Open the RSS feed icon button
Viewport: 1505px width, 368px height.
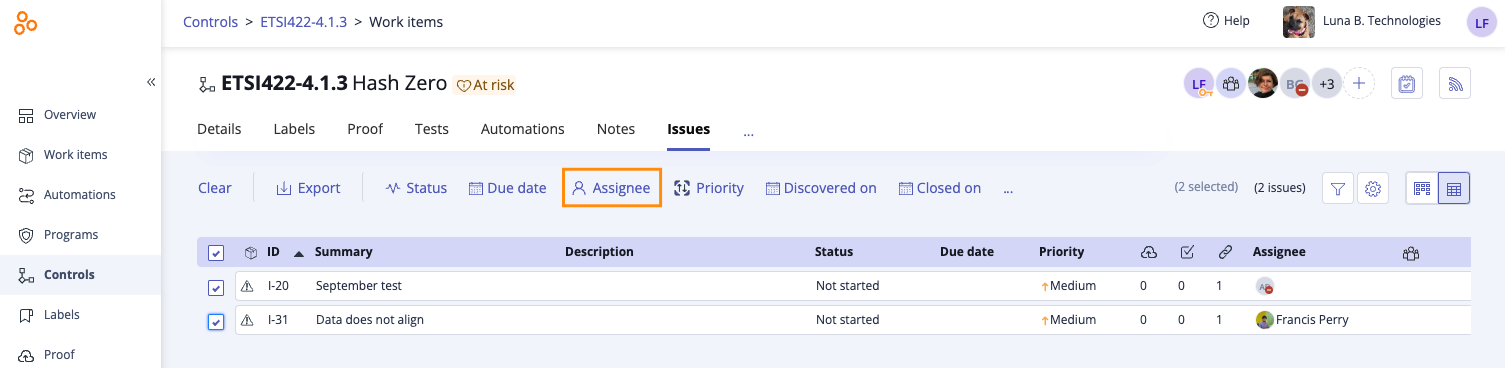[x=1455, y=84]
